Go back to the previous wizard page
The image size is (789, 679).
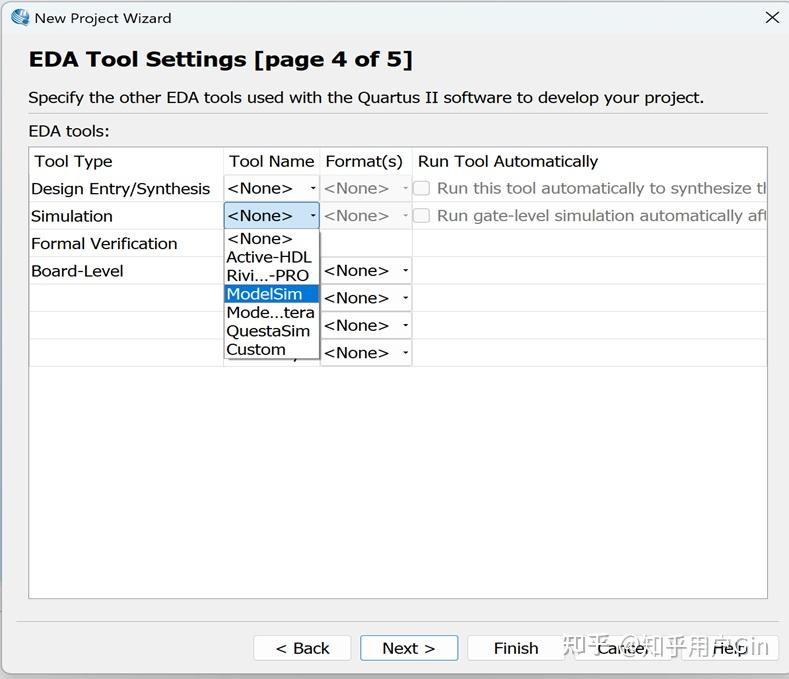[302, 648]
